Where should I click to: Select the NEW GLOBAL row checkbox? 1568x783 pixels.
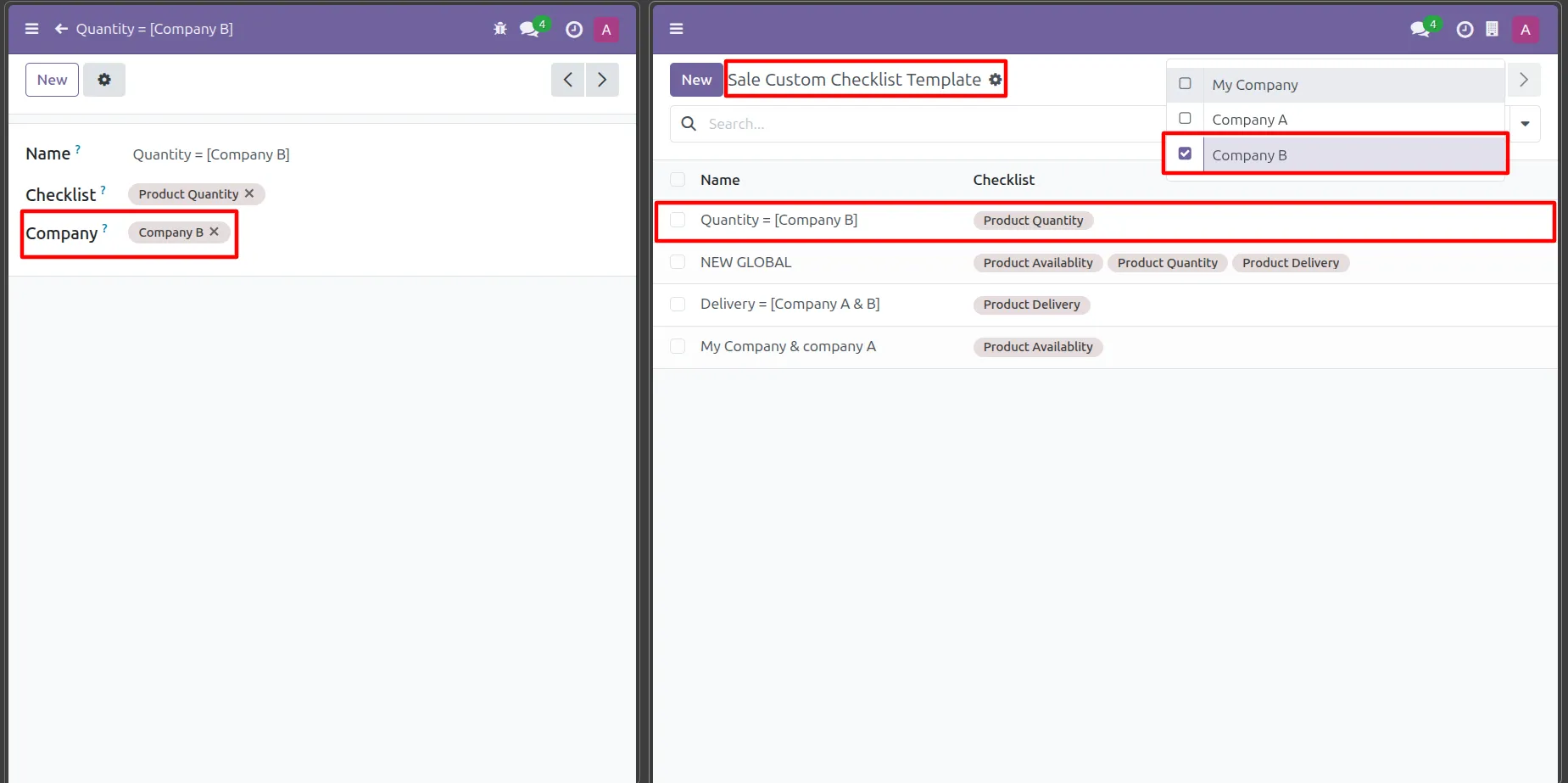(678, 262)
